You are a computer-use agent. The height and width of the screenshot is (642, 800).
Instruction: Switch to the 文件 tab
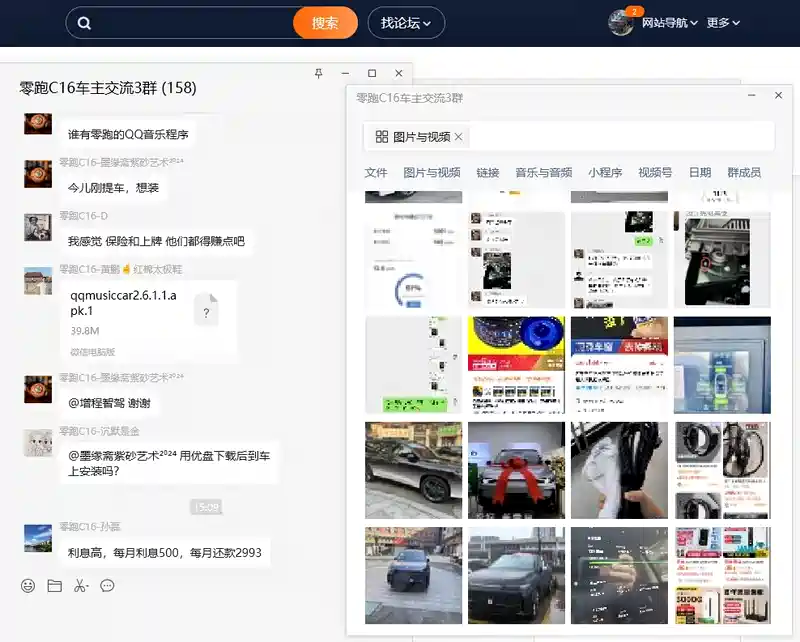tap(376, 173)
